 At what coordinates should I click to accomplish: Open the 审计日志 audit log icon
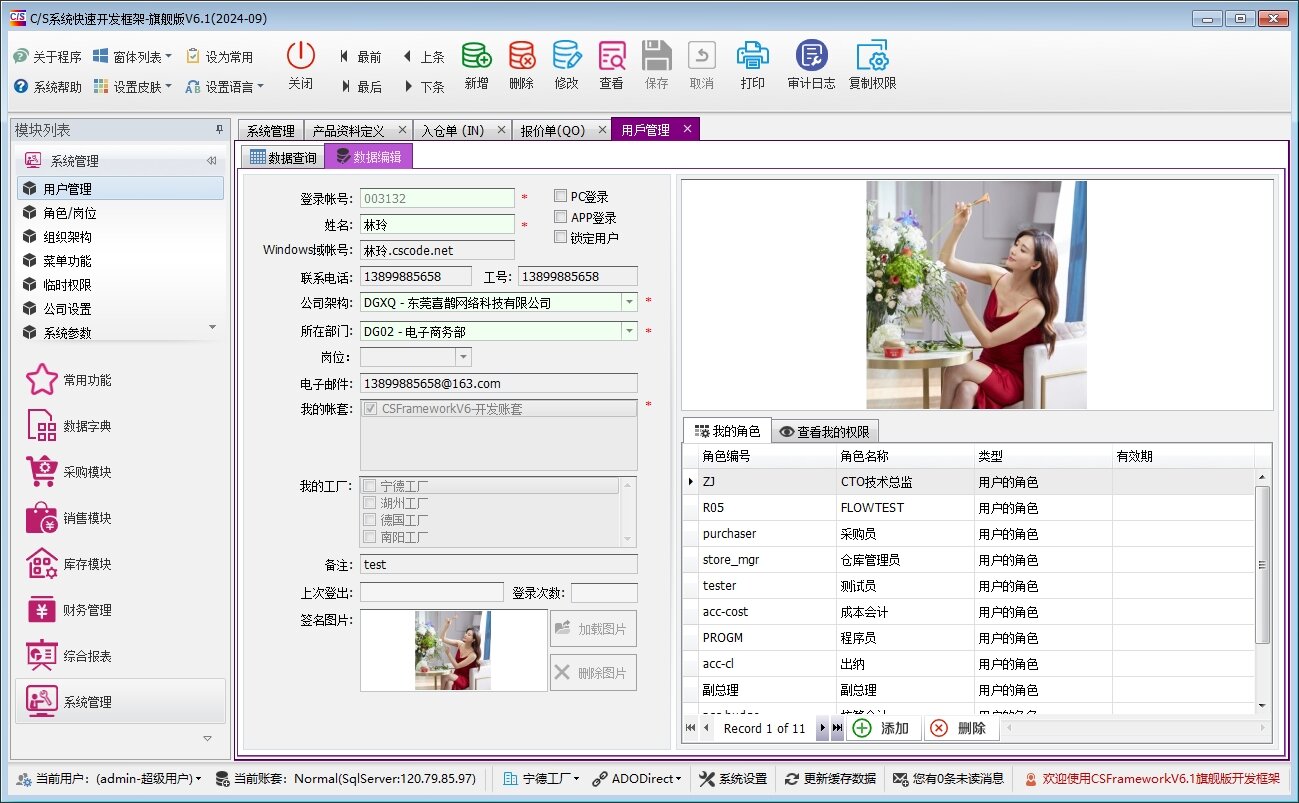pos(810,63)
